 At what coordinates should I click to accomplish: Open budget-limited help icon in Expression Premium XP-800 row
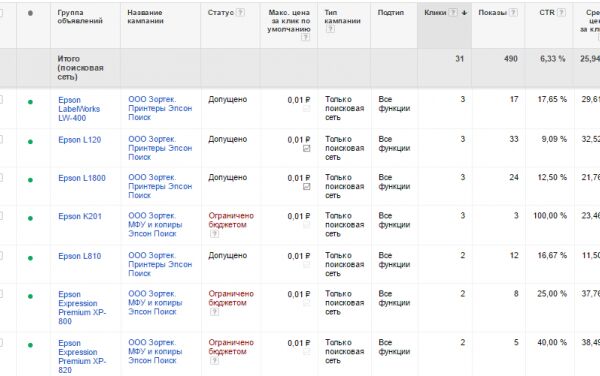(215, 312)
